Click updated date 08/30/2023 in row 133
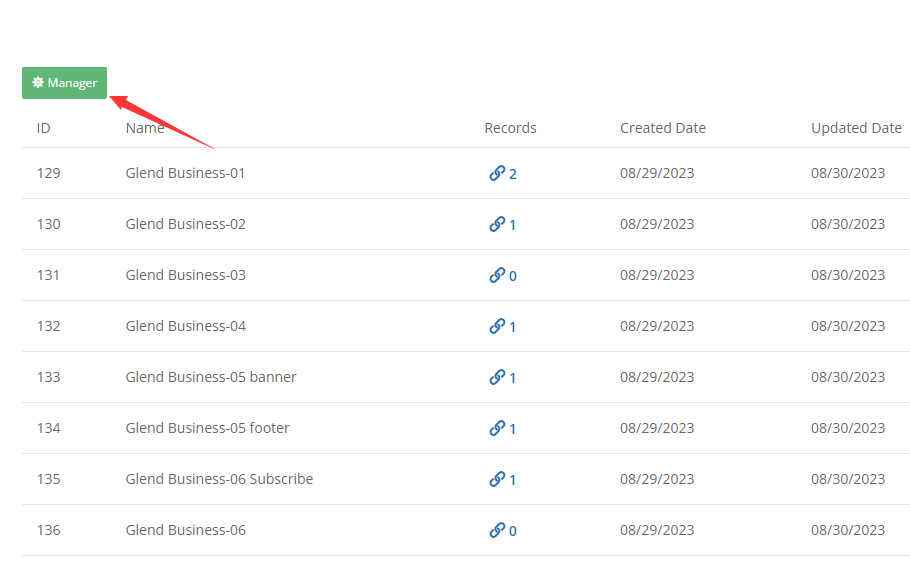Screen dimensions: 910x565 (x=848, y=377)
